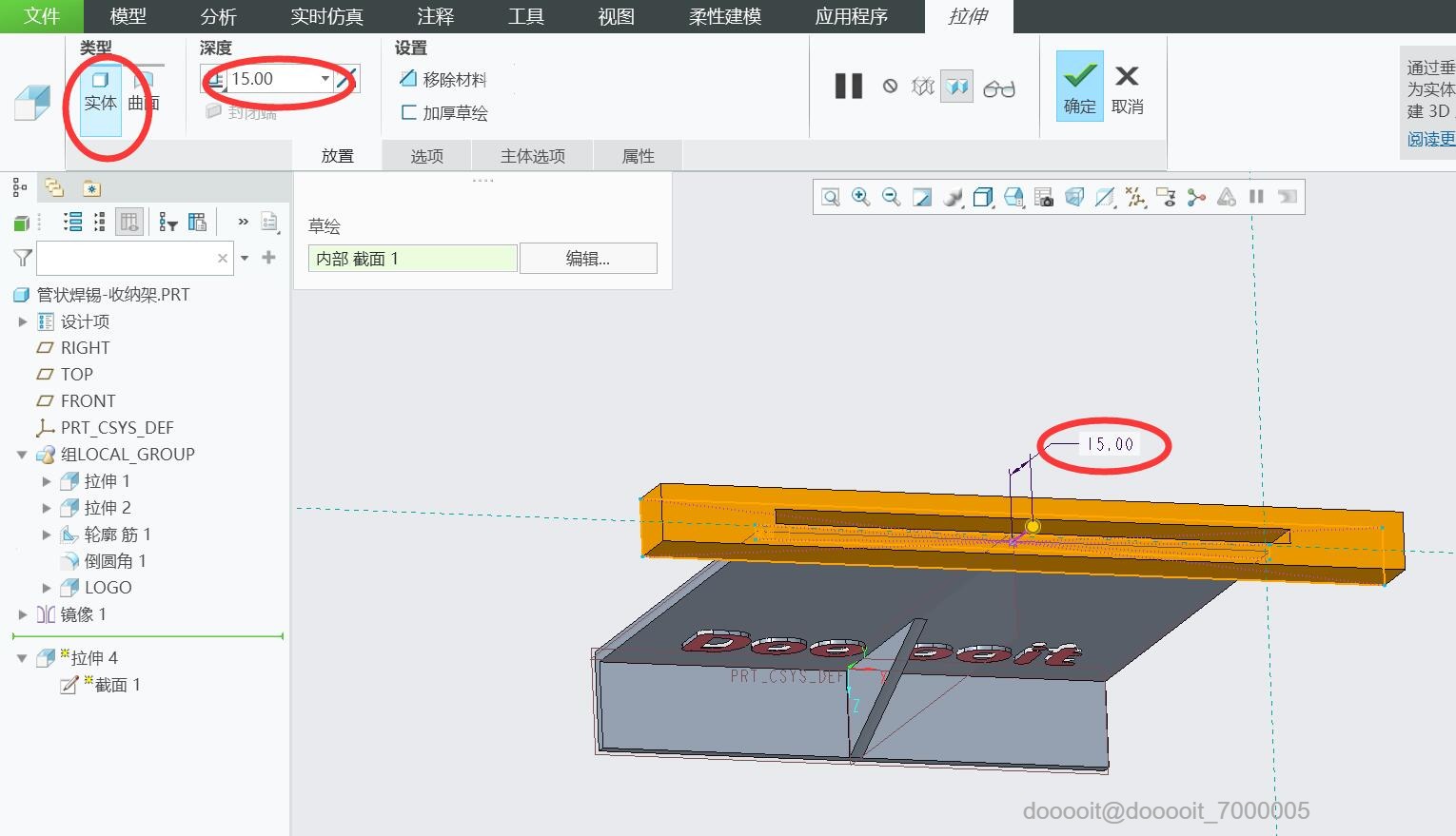This screenshot has height=836, width=1456.
Task: Click 确定 to confirm the extrude
Action: (x=1080, y=86)
